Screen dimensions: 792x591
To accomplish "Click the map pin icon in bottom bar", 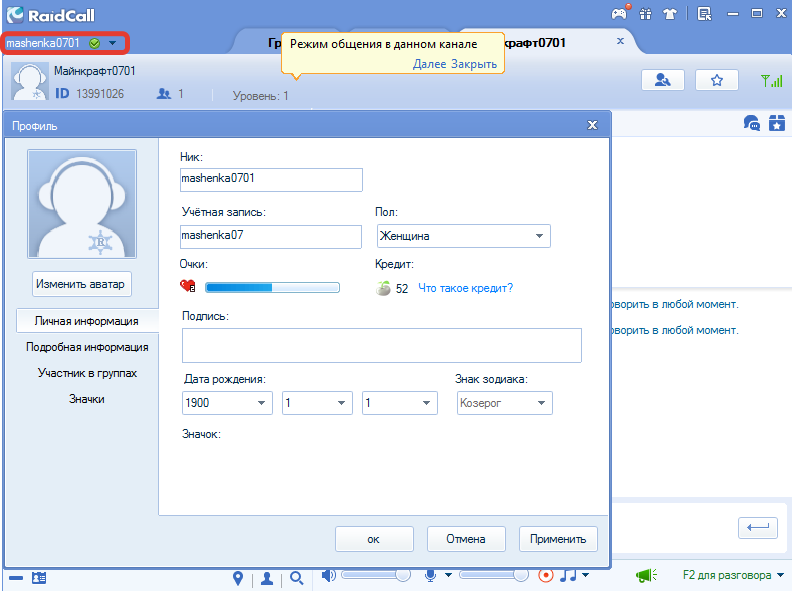I will (x=238, y=578).
